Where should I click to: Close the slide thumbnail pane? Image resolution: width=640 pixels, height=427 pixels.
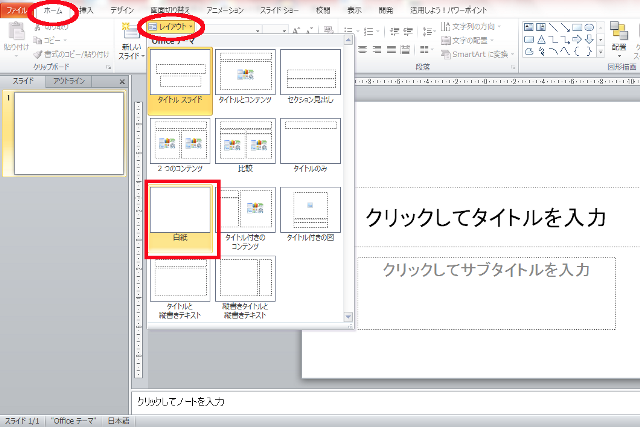pyautogui.click(x=122, y=81)
